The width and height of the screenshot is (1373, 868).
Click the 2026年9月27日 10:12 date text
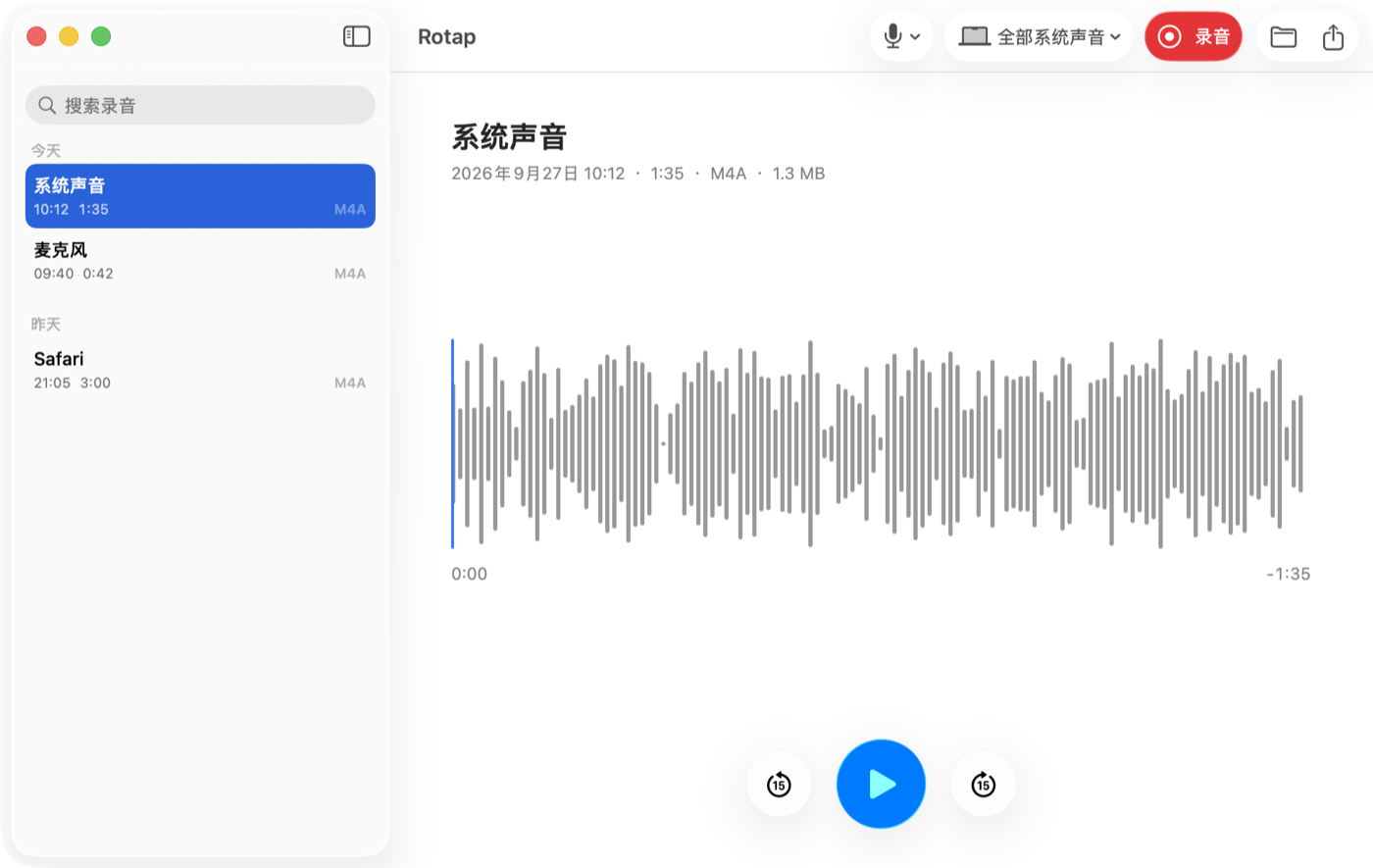537,174
